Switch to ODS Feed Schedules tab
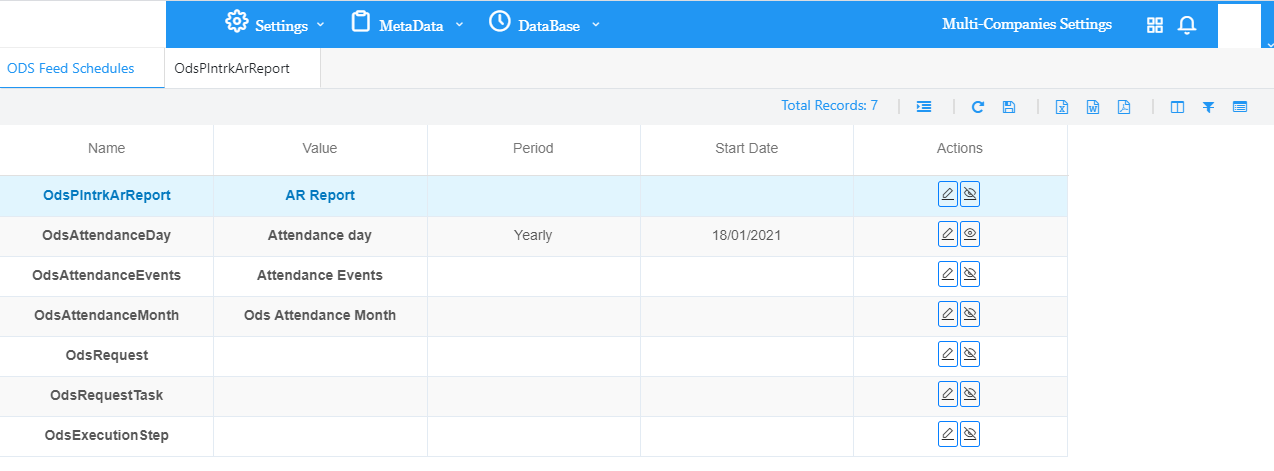This screenshot has height=471, width=1274. [x=70, y=69]
